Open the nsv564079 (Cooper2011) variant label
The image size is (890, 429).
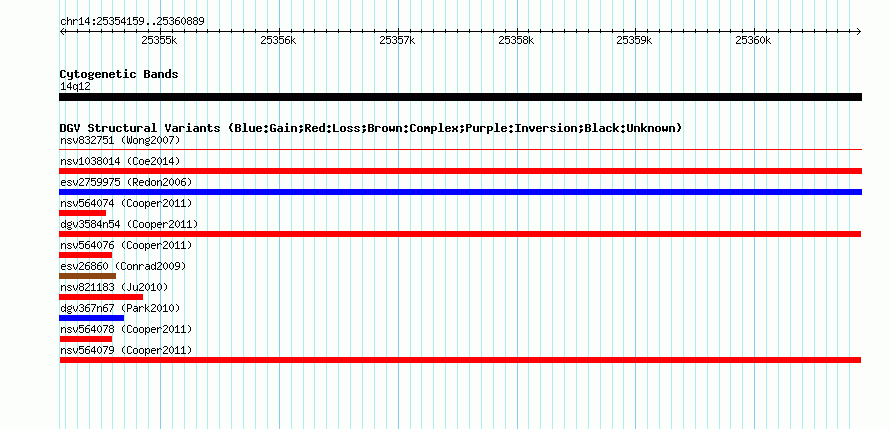pos(126,350)
